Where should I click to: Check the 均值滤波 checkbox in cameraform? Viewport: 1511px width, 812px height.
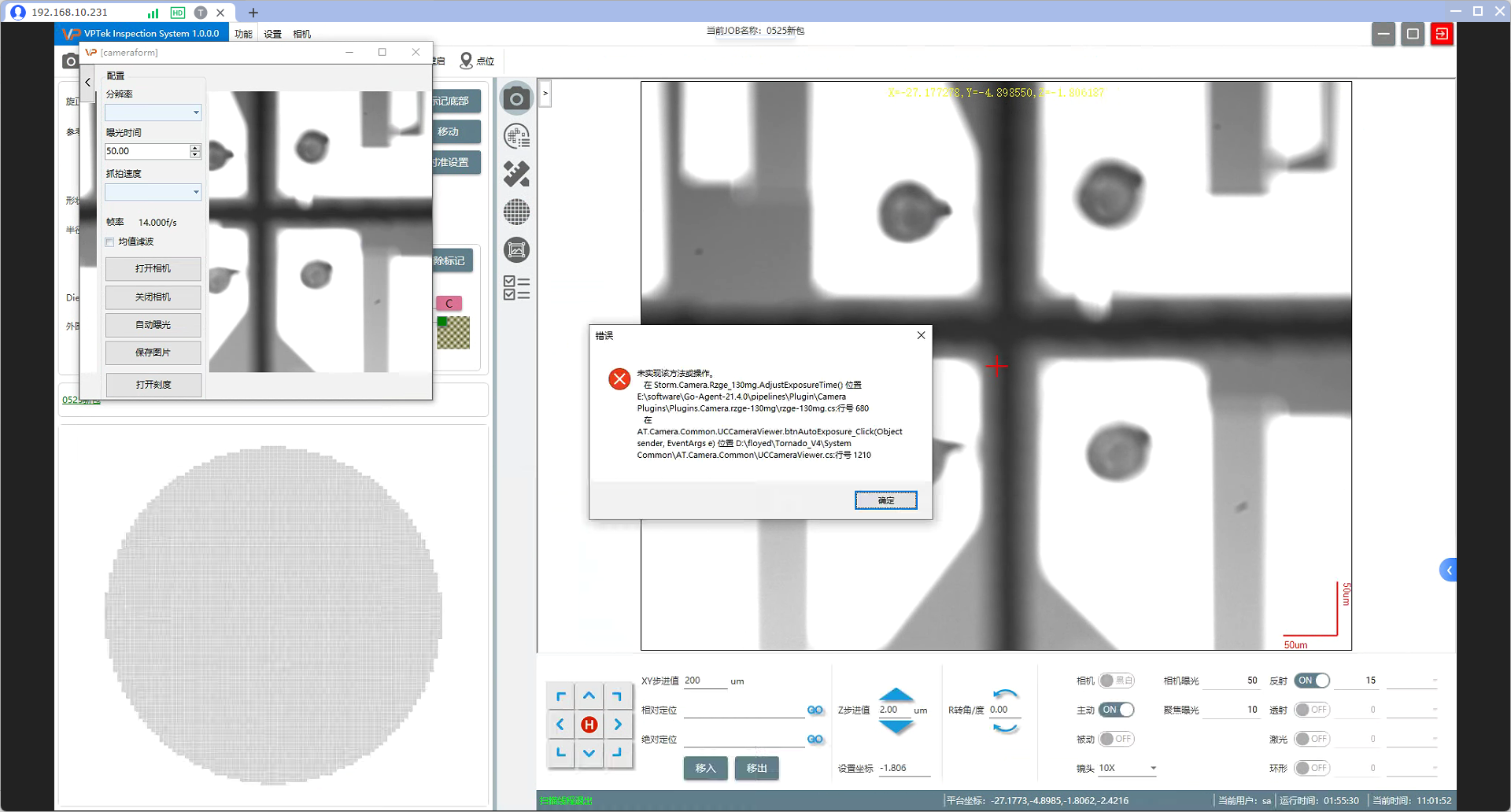pos(110,242)
